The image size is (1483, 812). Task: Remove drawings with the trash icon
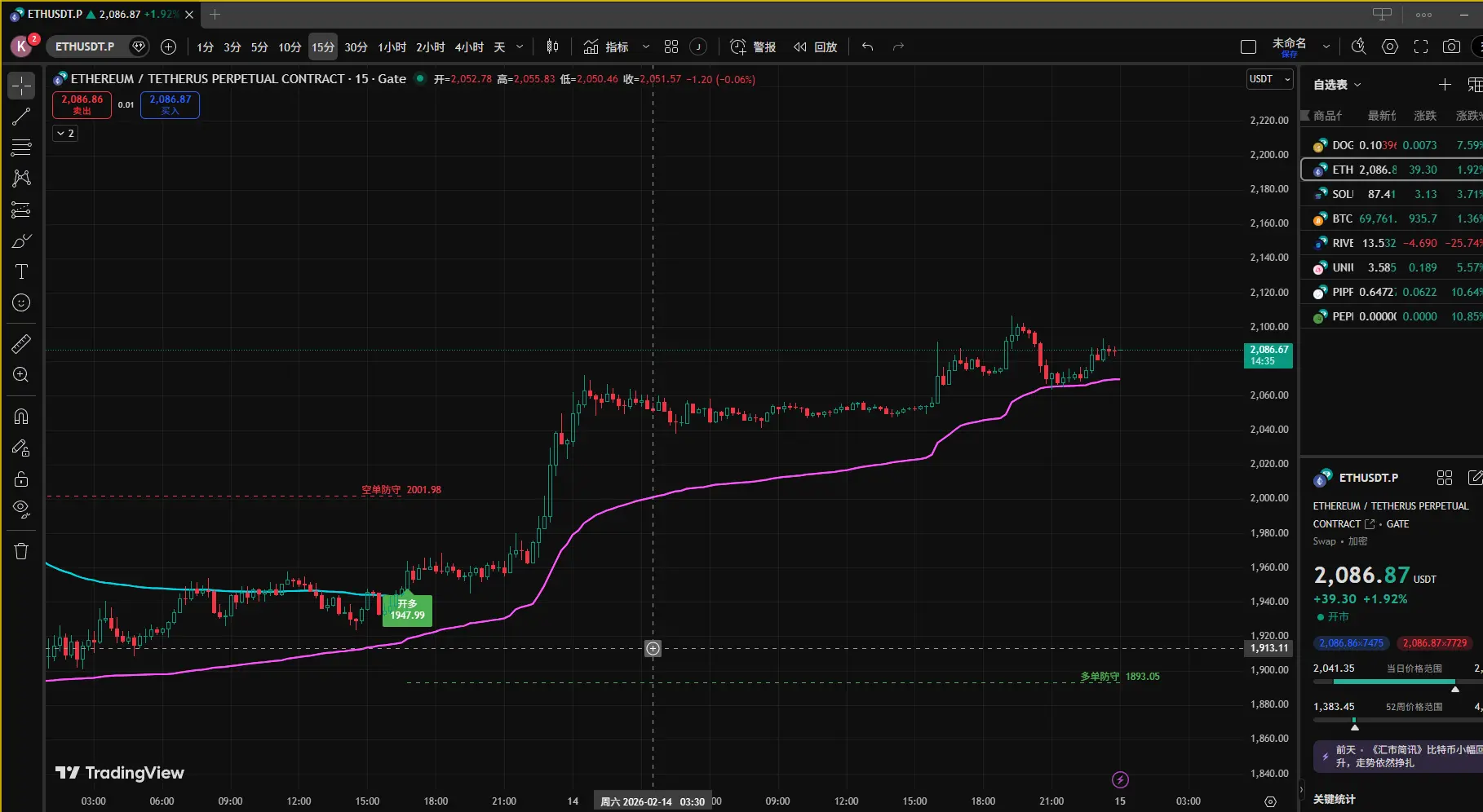click(x=21, y=551)
